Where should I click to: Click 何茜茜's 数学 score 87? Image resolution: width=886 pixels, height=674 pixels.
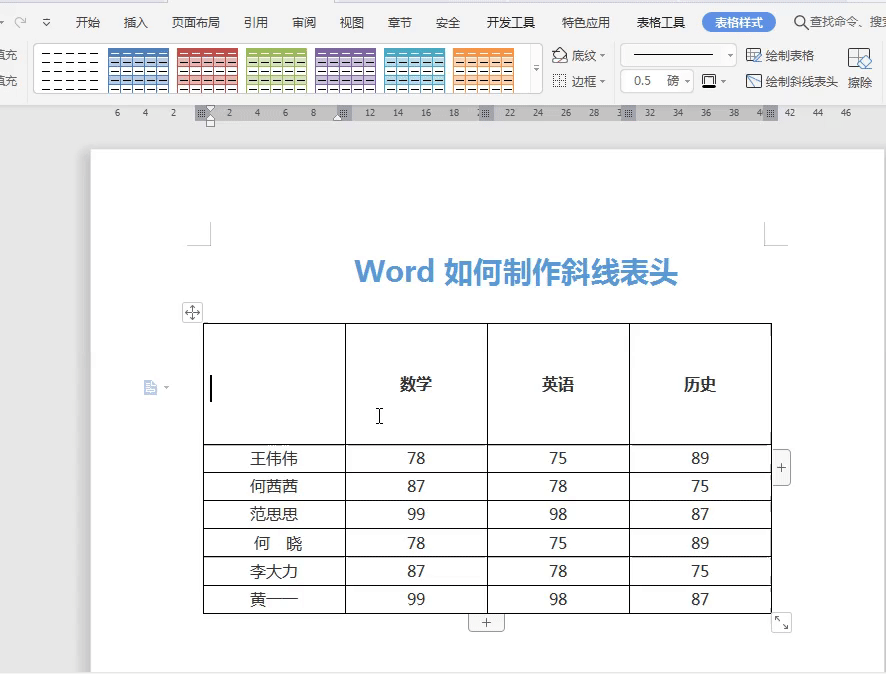tap(416, 486)
